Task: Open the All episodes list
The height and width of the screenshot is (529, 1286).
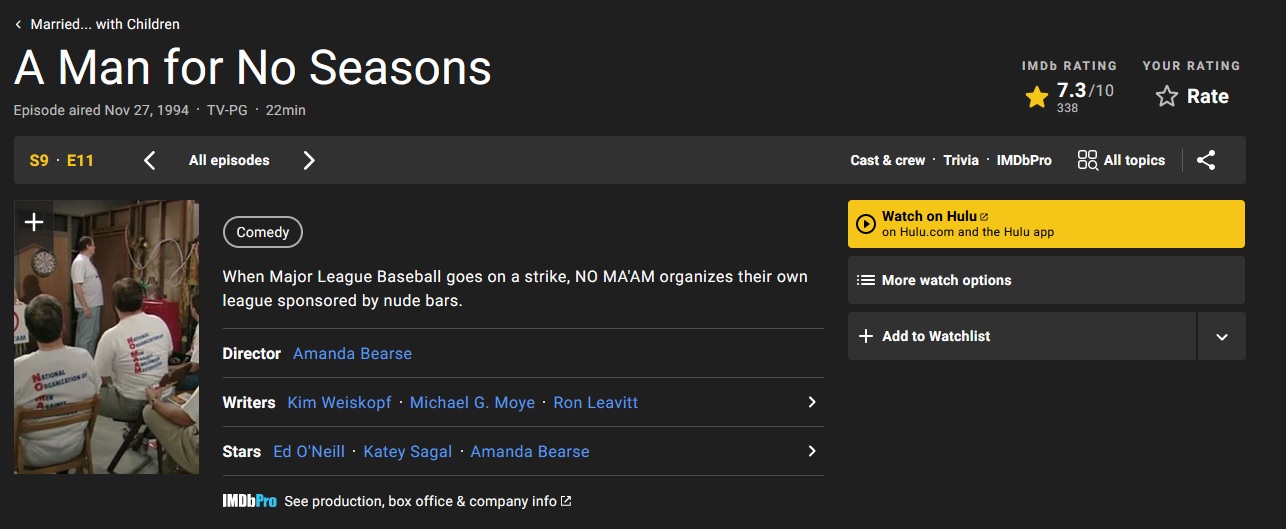Action: pyautogui.click(x=229, y=160)
